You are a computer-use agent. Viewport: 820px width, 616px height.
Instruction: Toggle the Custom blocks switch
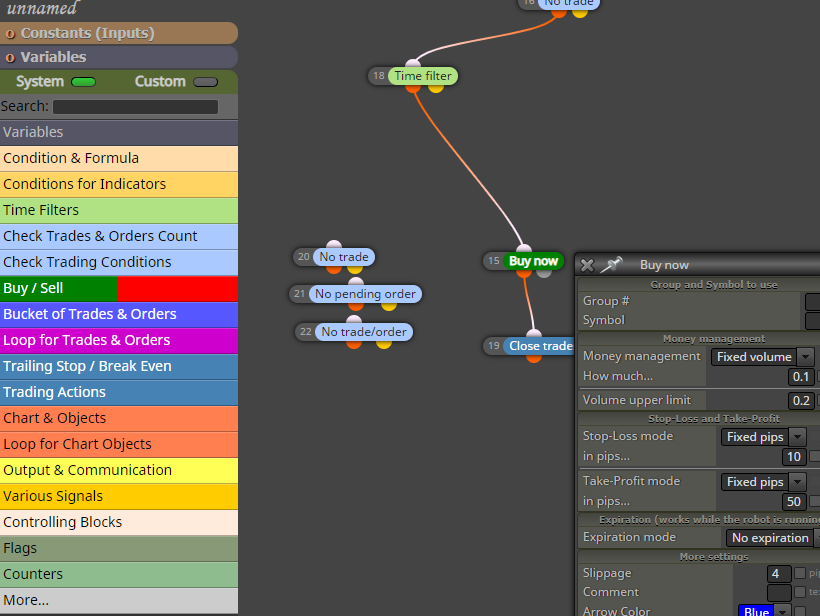point(206,82)
